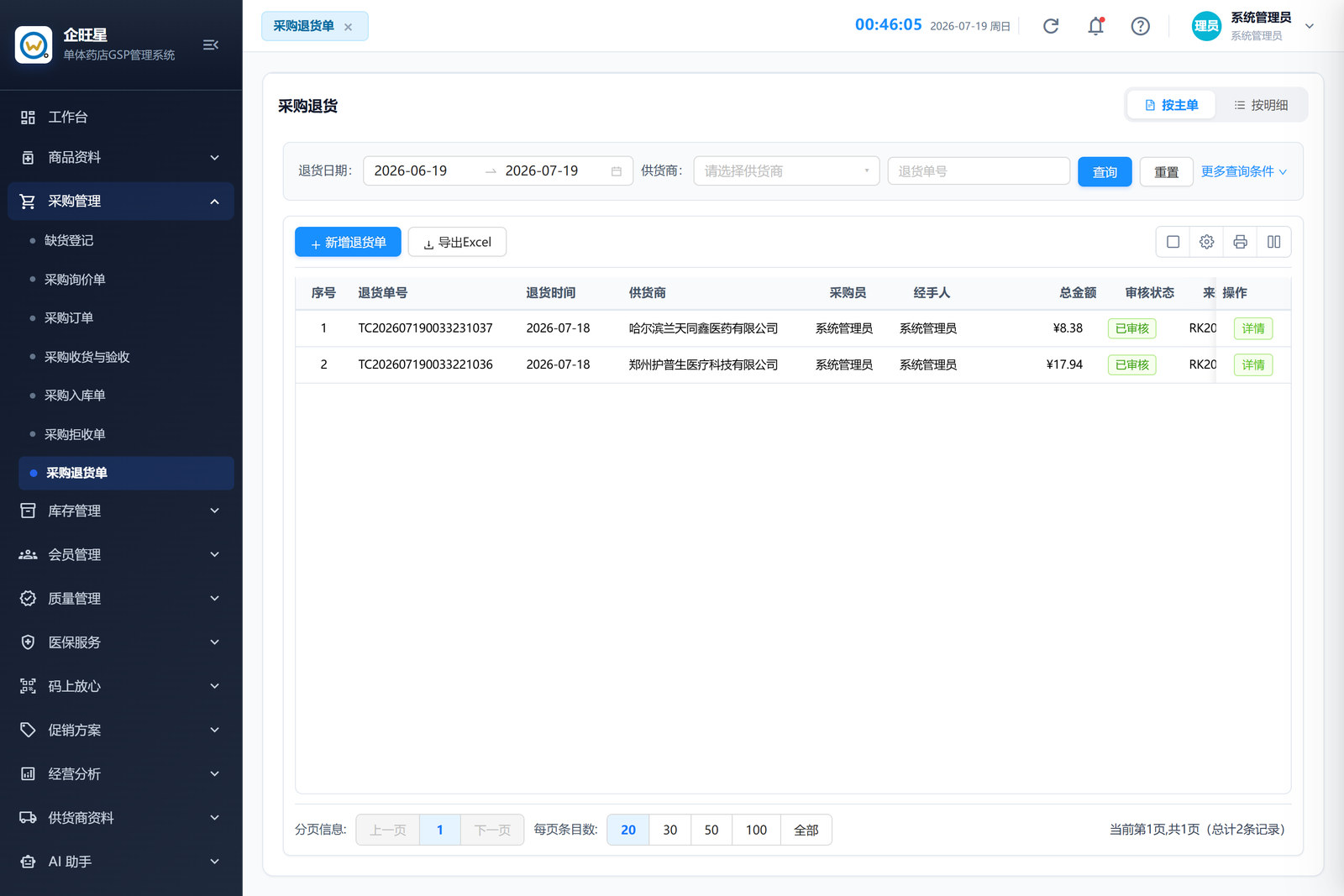Open notifications bell icon
The width and height of the screenshot is (1344, 896).
(x=1095, y=26)
